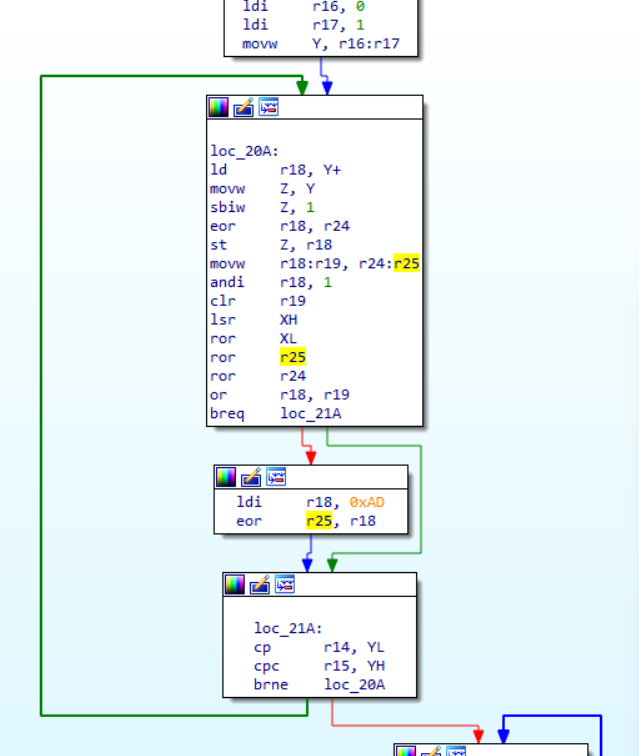Click color icon of loc_20A node
639x756 pixels.
click(218, 107)
